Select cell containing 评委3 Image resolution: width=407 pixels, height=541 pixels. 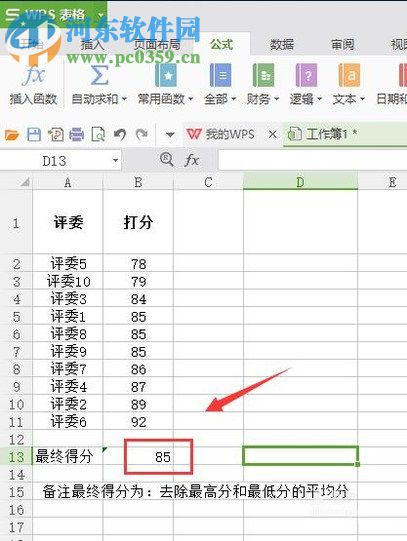point(68,299)
